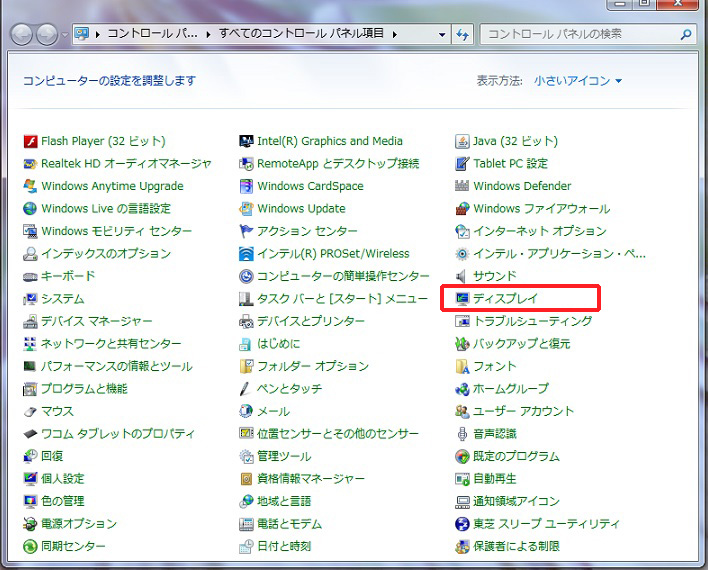Open ホームグループ link

pyautogui.click(x=511, y=389)
